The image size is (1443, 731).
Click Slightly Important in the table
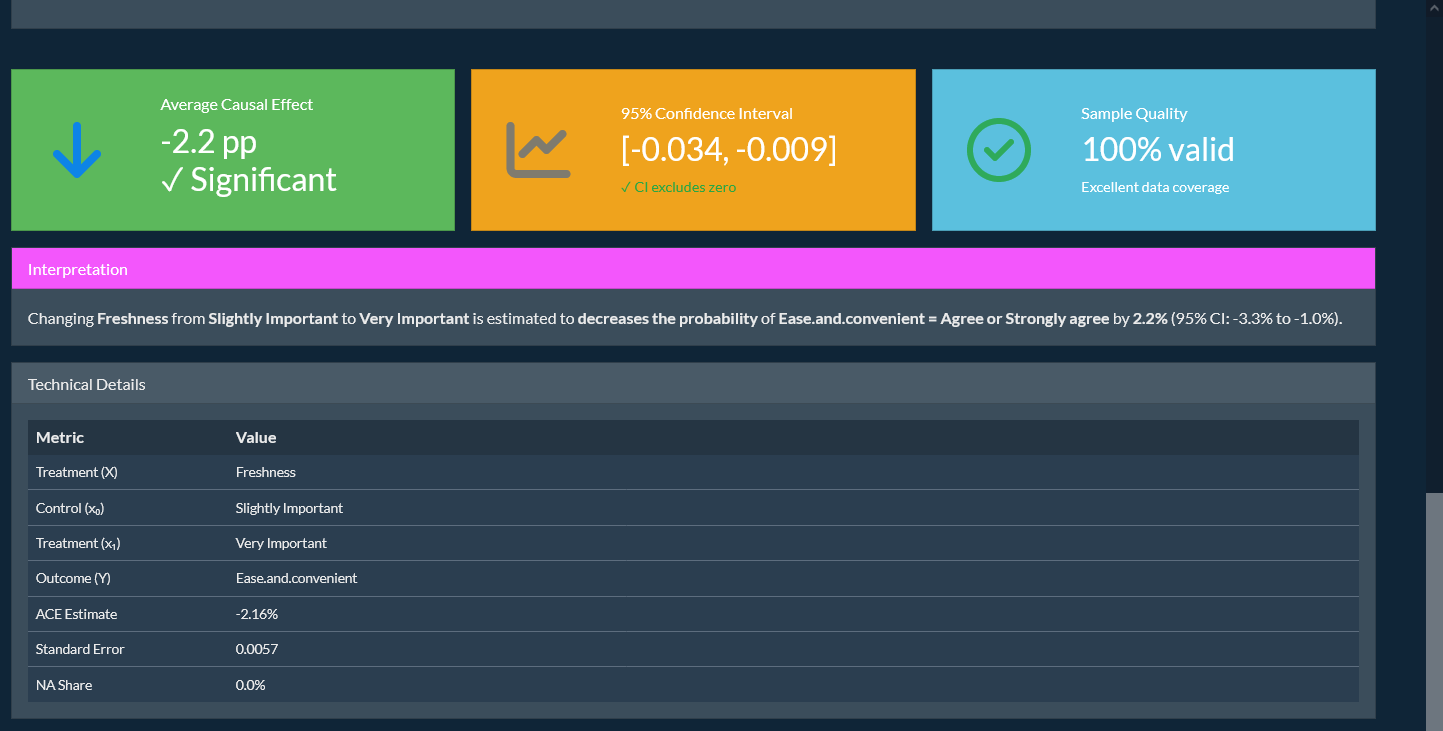(x=289, y=508)
